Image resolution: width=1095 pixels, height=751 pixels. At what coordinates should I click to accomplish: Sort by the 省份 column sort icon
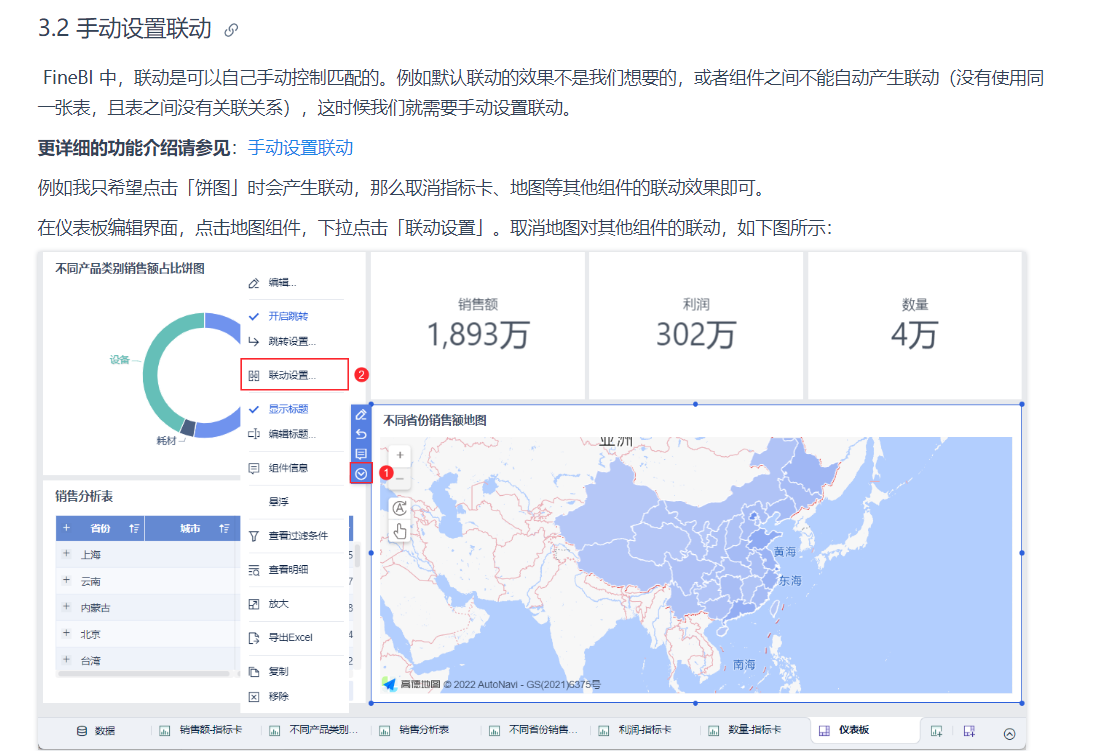(x=133, y=529)
